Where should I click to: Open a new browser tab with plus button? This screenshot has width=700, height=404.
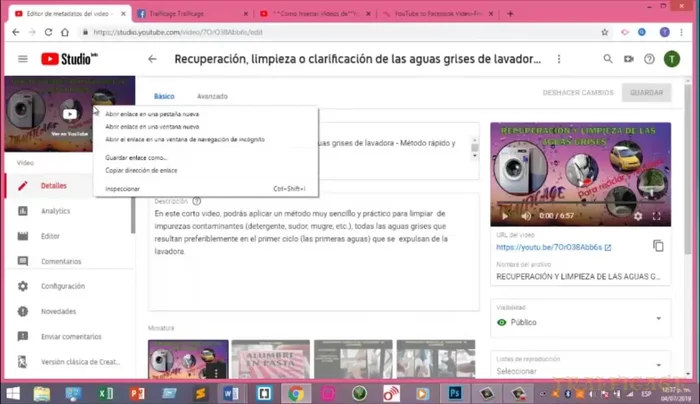point(510,14)
